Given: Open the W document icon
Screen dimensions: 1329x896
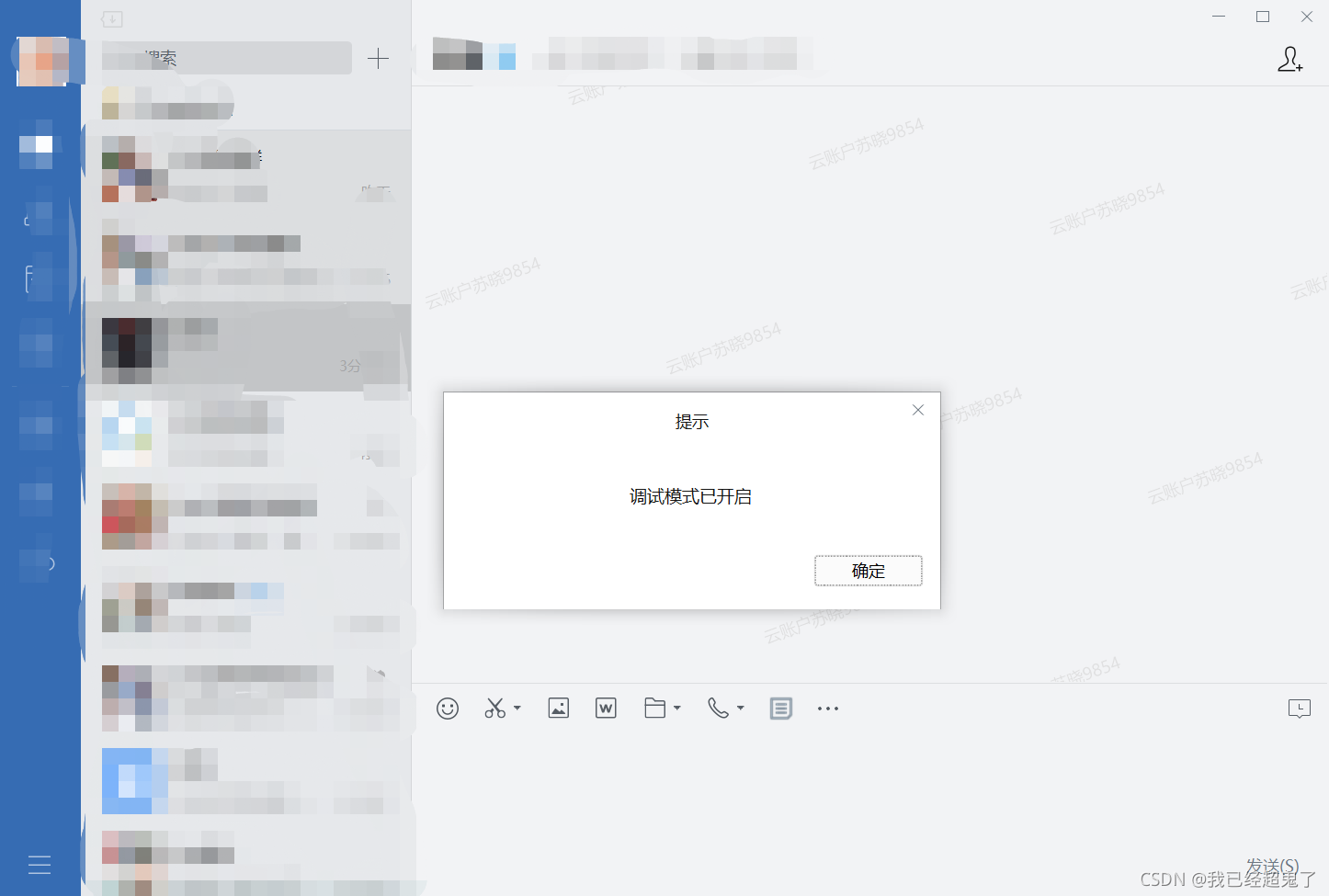Looking at the screenshot, I should tap(606, 709).
